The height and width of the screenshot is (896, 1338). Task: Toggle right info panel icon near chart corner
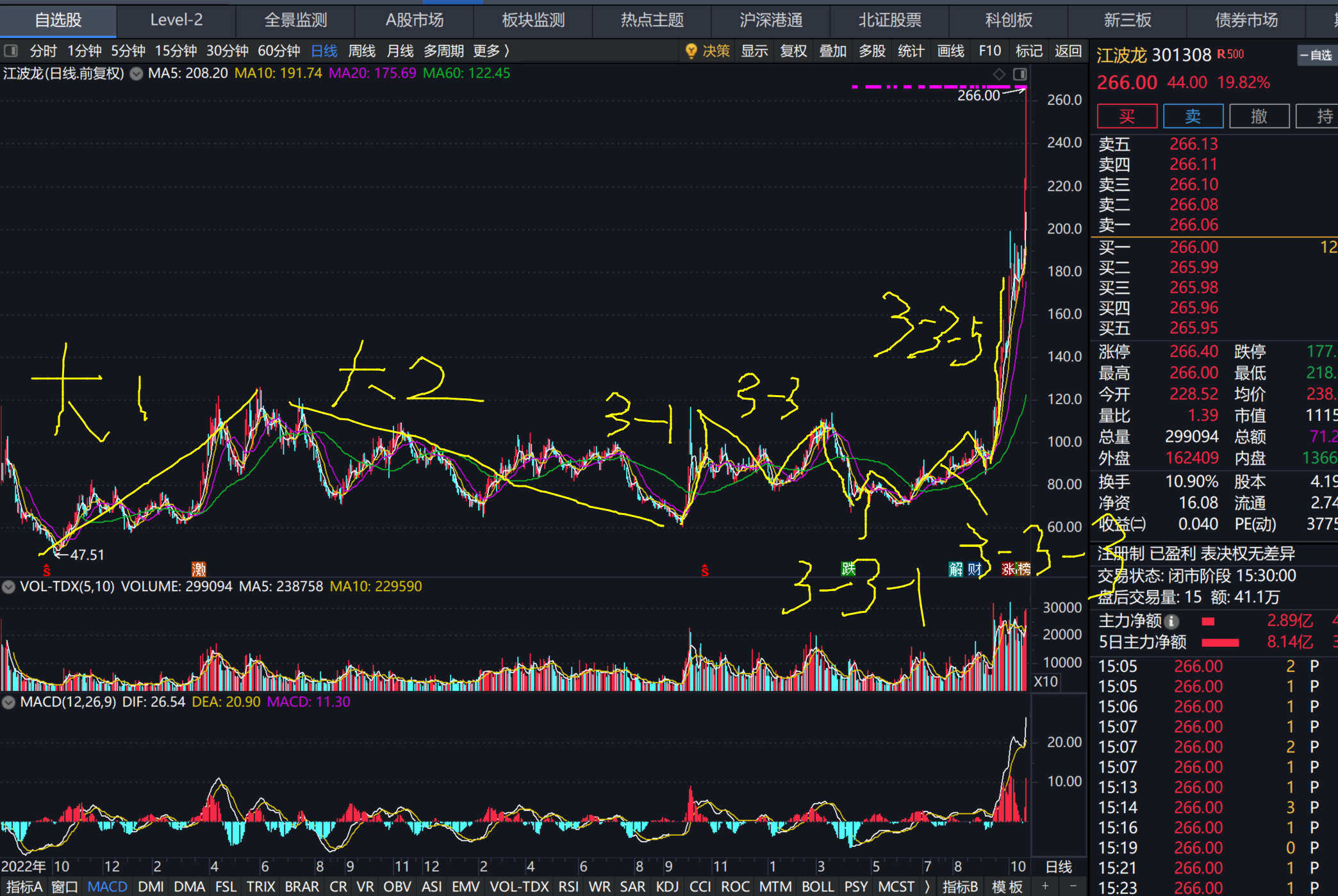[1020, 74]
